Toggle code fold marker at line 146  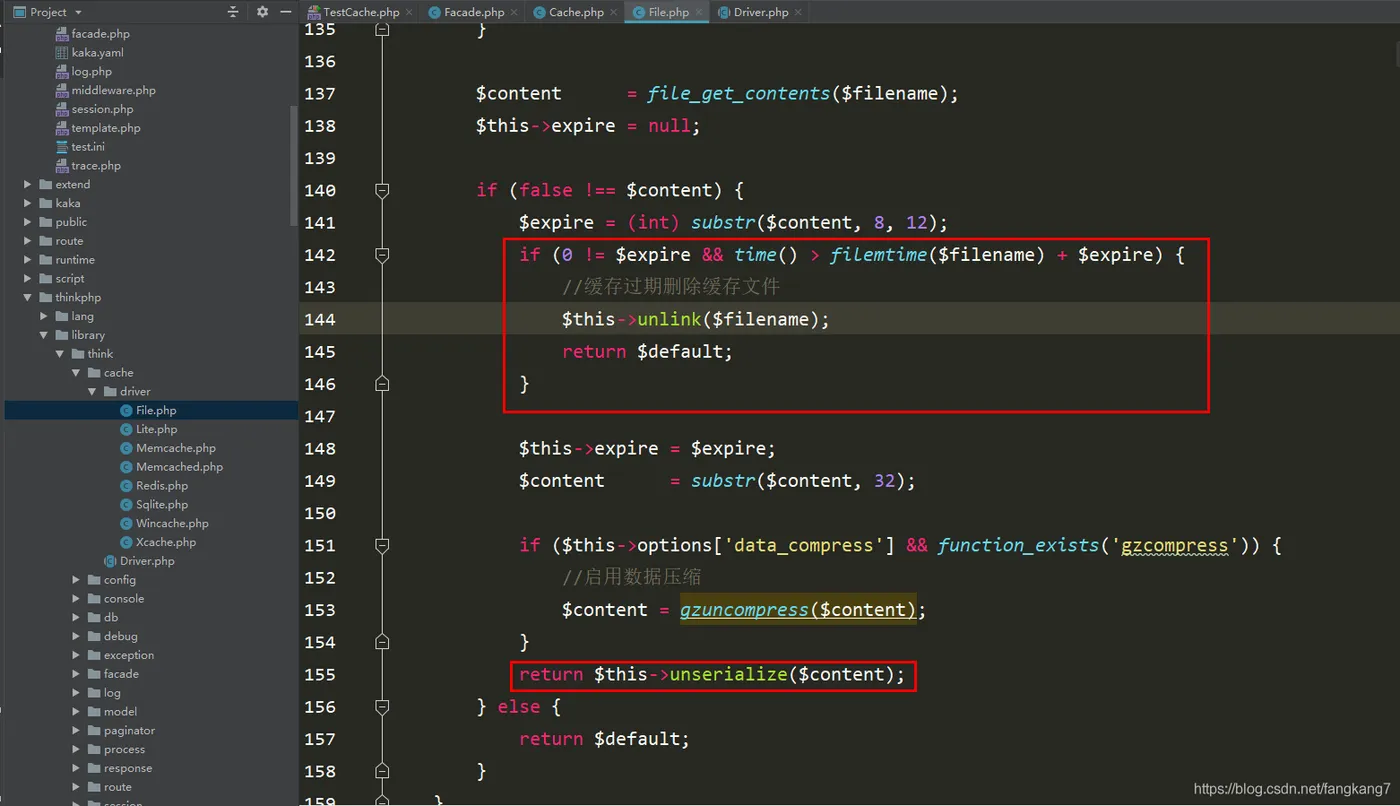[x=381, y=384]
